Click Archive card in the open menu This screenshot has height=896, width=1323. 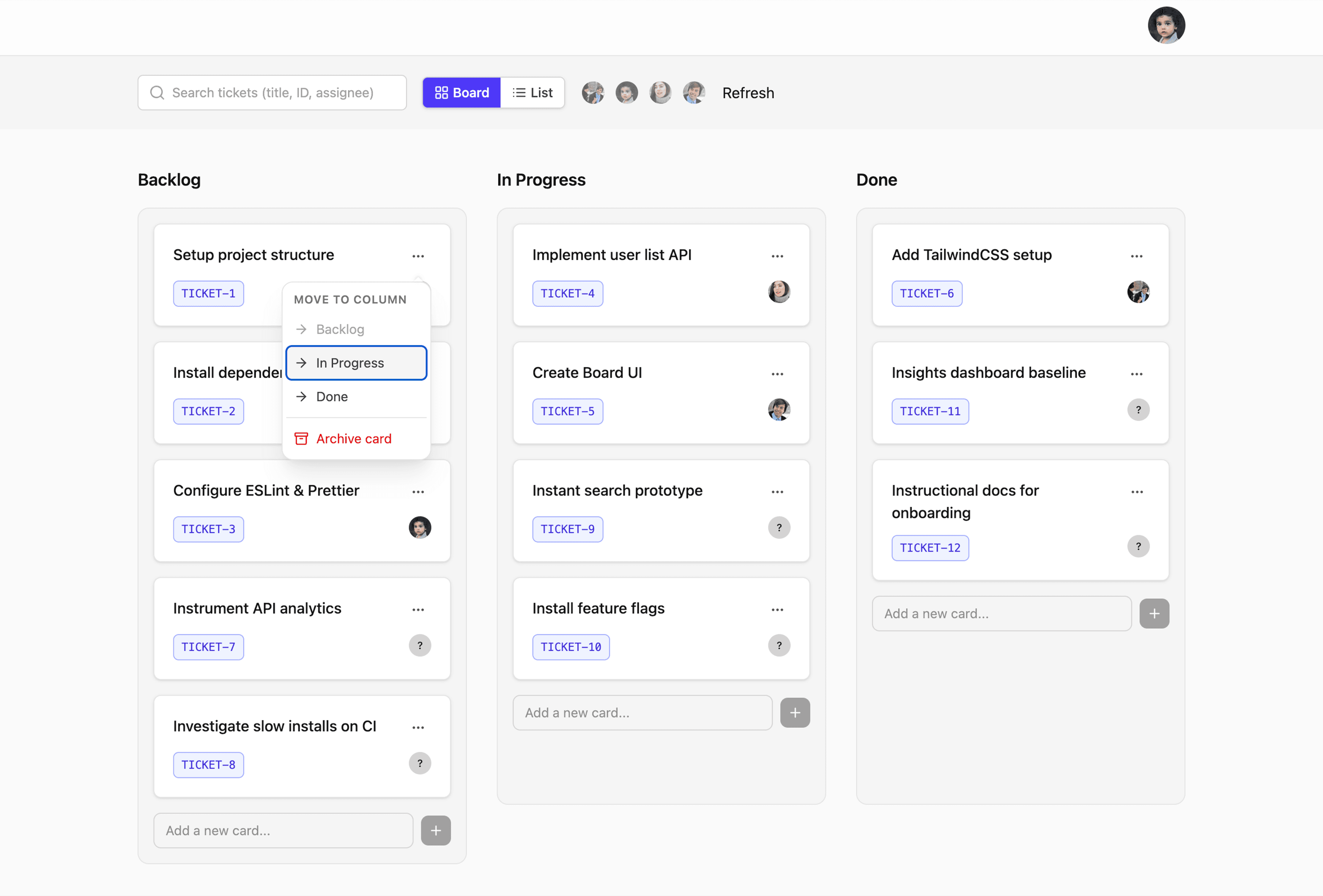tap(354, 438)
